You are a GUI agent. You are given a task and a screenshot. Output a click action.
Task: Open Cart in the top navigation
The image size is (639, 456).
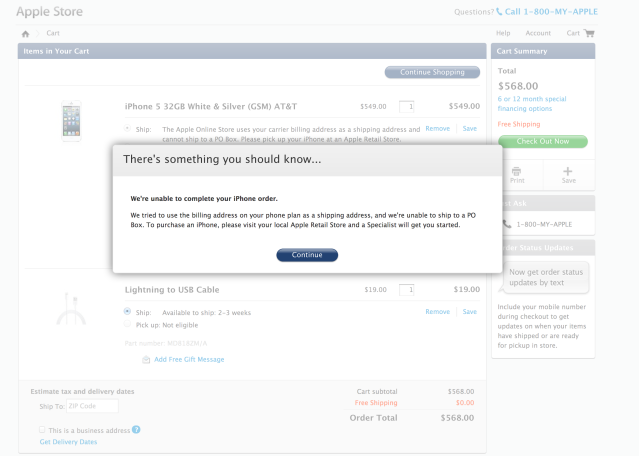tap(573, 33)
